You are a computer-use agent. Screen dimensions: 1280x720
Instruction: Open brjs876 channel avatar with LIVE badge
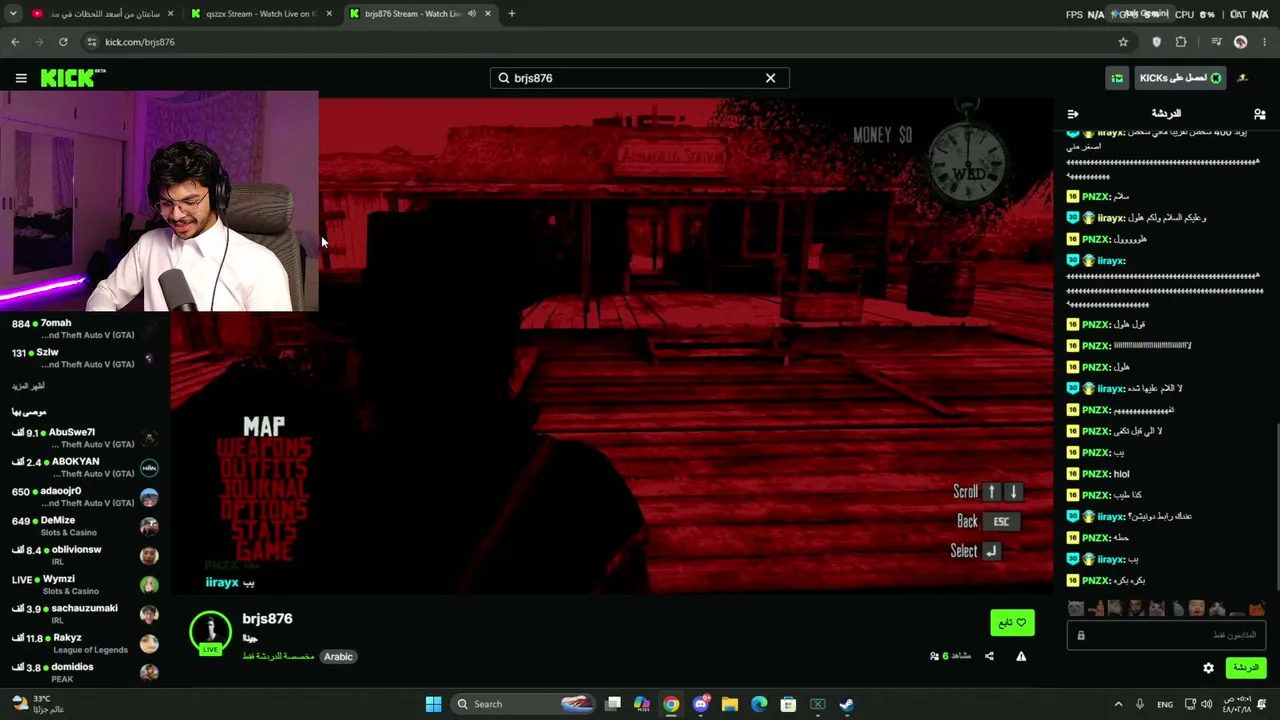point(210,633)
